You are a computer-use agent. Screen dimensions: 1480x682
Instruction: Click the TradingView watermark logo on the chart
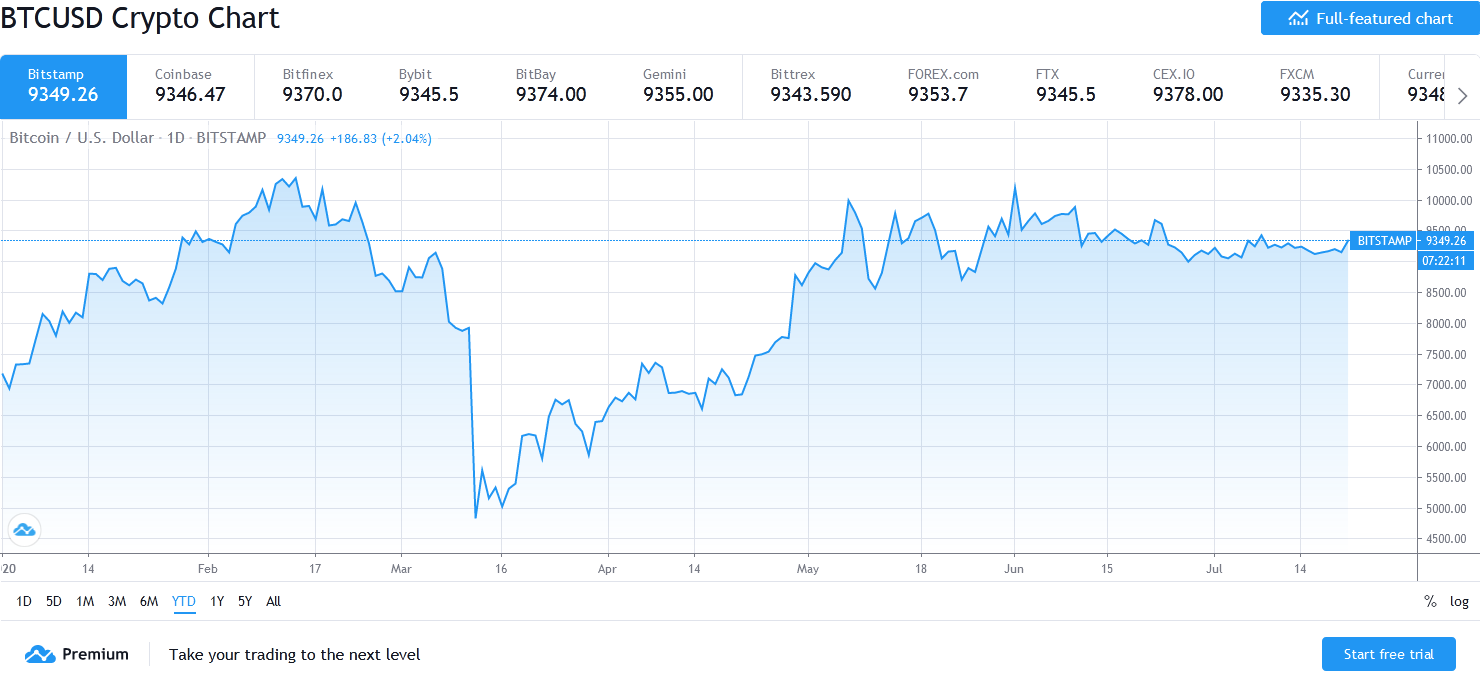tap(23, 530)
